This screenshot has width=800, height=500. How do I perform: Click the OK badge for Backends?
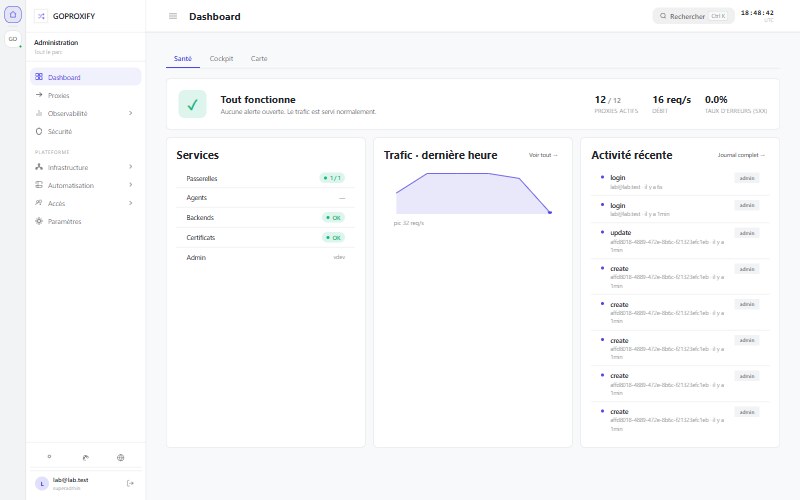[333, 217]
